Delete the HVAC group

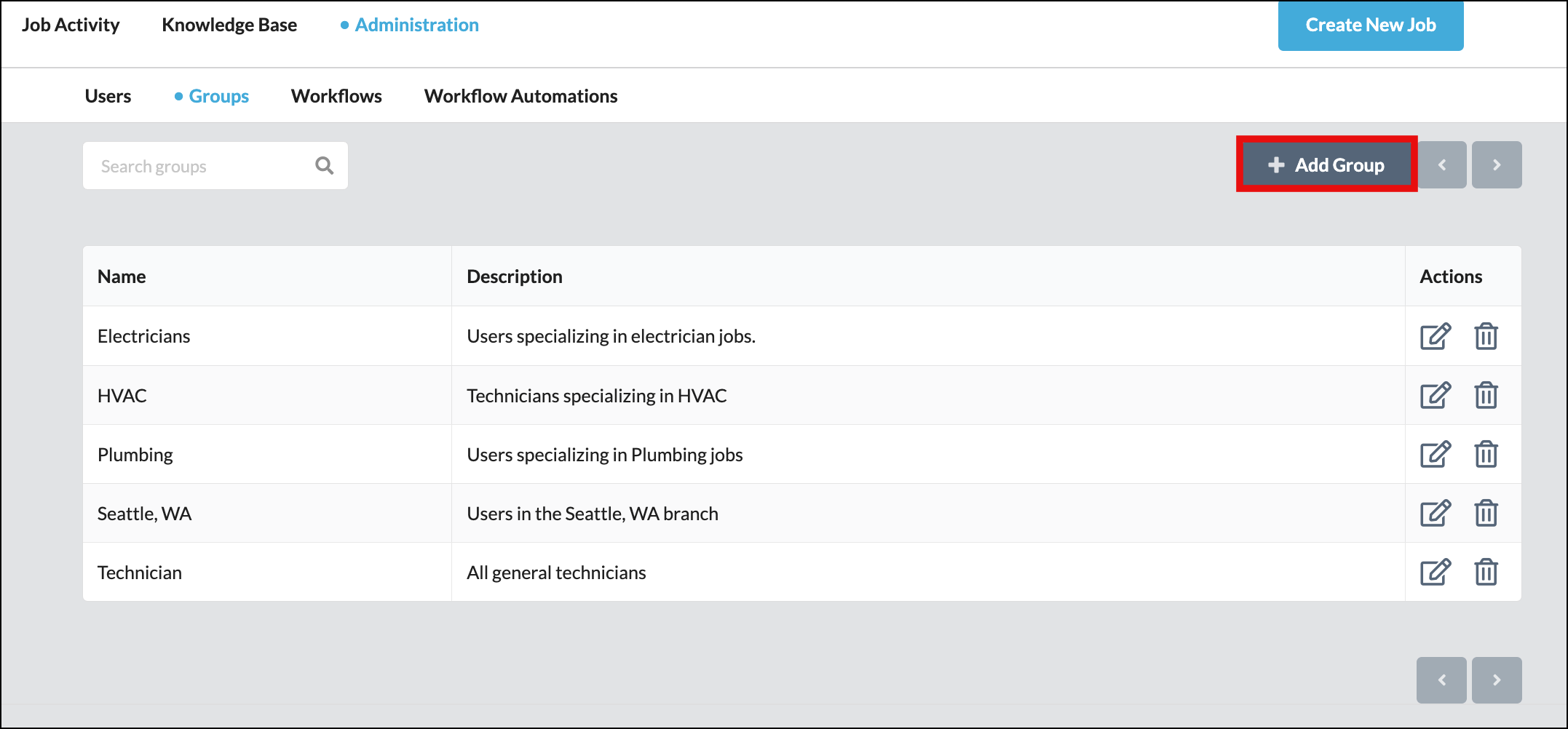[x=1486, y=395]
